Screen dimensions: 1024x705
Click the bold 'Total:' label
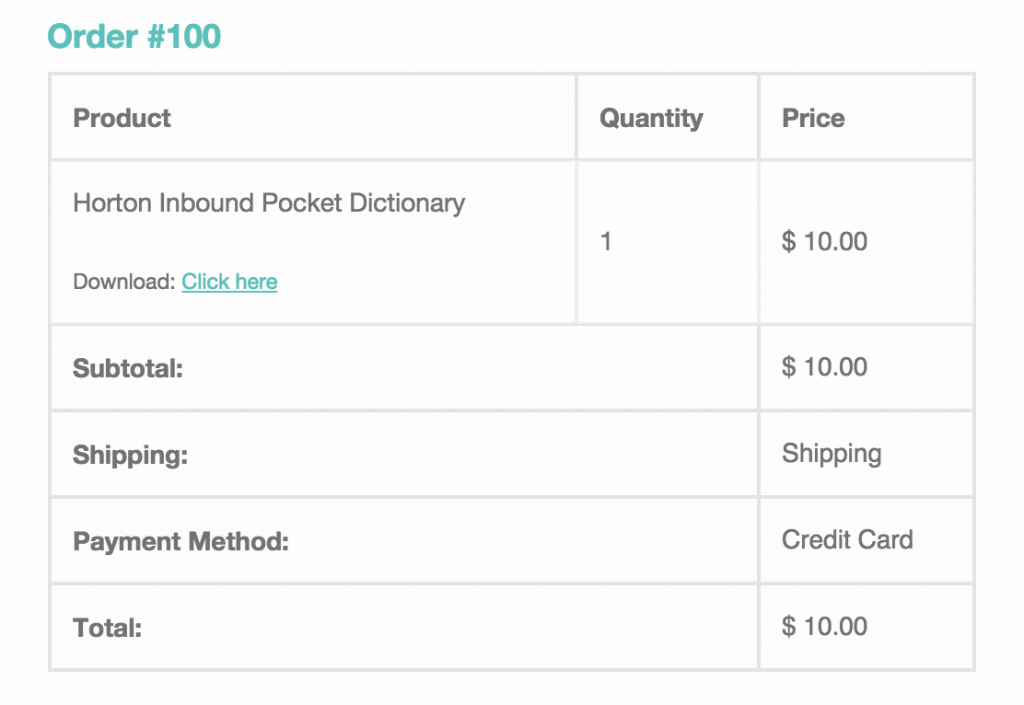point(107,629)
